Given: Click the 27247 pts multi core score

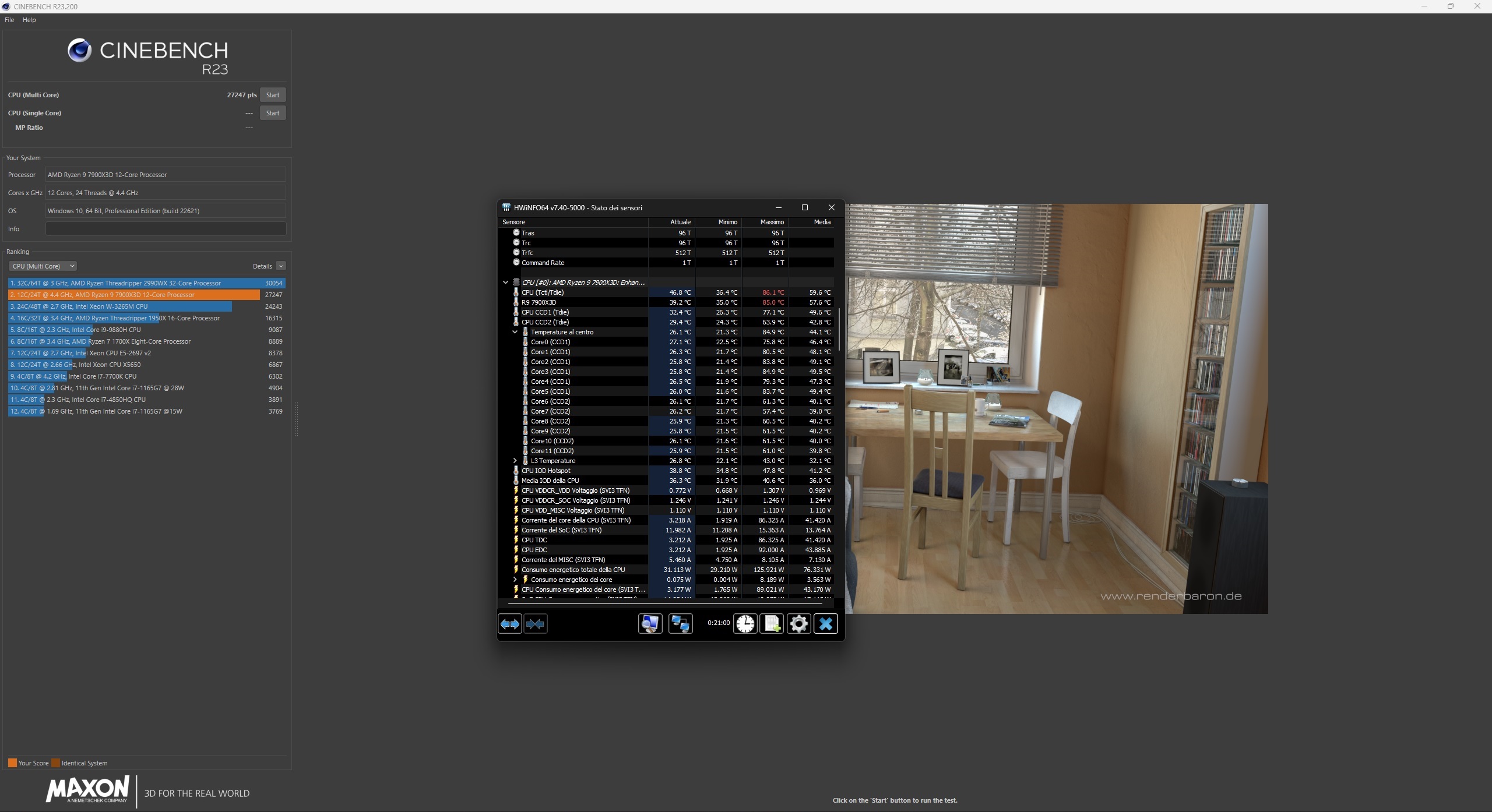Looking at the screenshot, I should [242, 95].
